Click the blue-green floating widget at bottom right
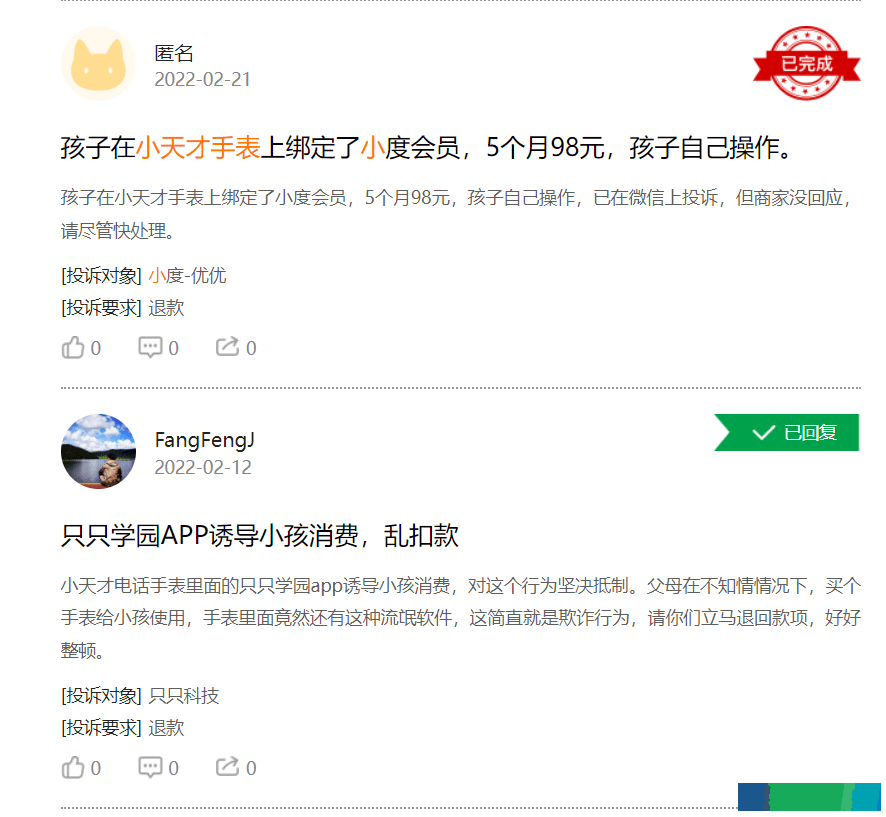The image size is (886, 817). [x=809, y=797]
